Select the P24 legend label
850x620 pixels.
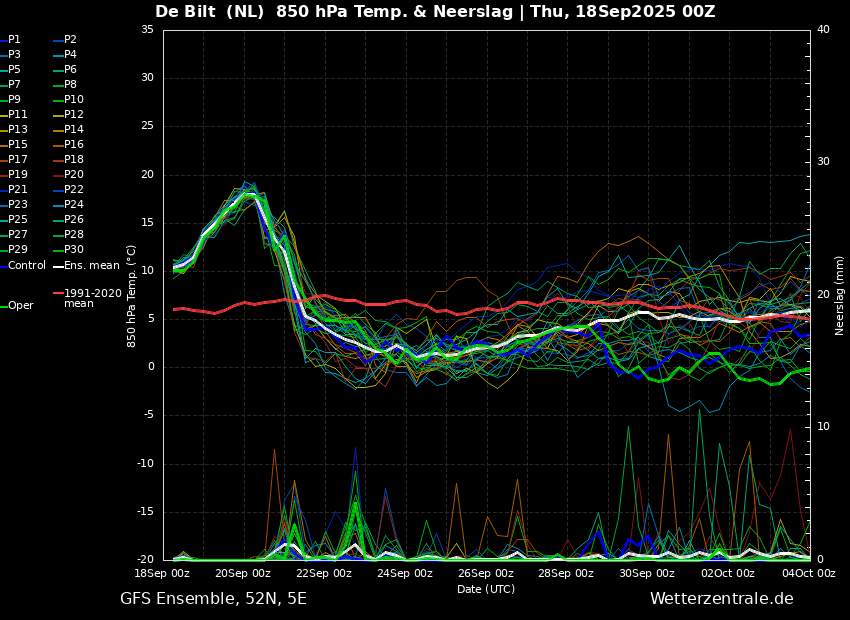[x=69, y=204]
